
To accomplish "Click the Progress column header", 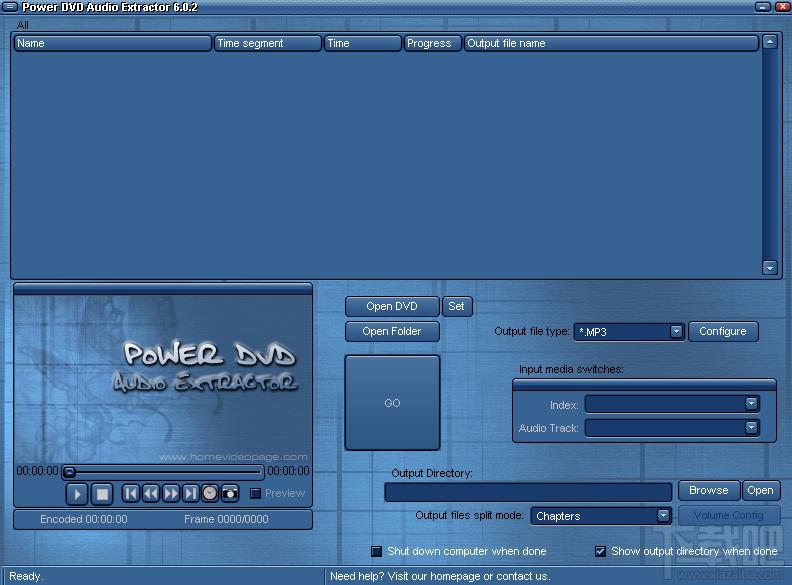I will click(x=432, y=43).
